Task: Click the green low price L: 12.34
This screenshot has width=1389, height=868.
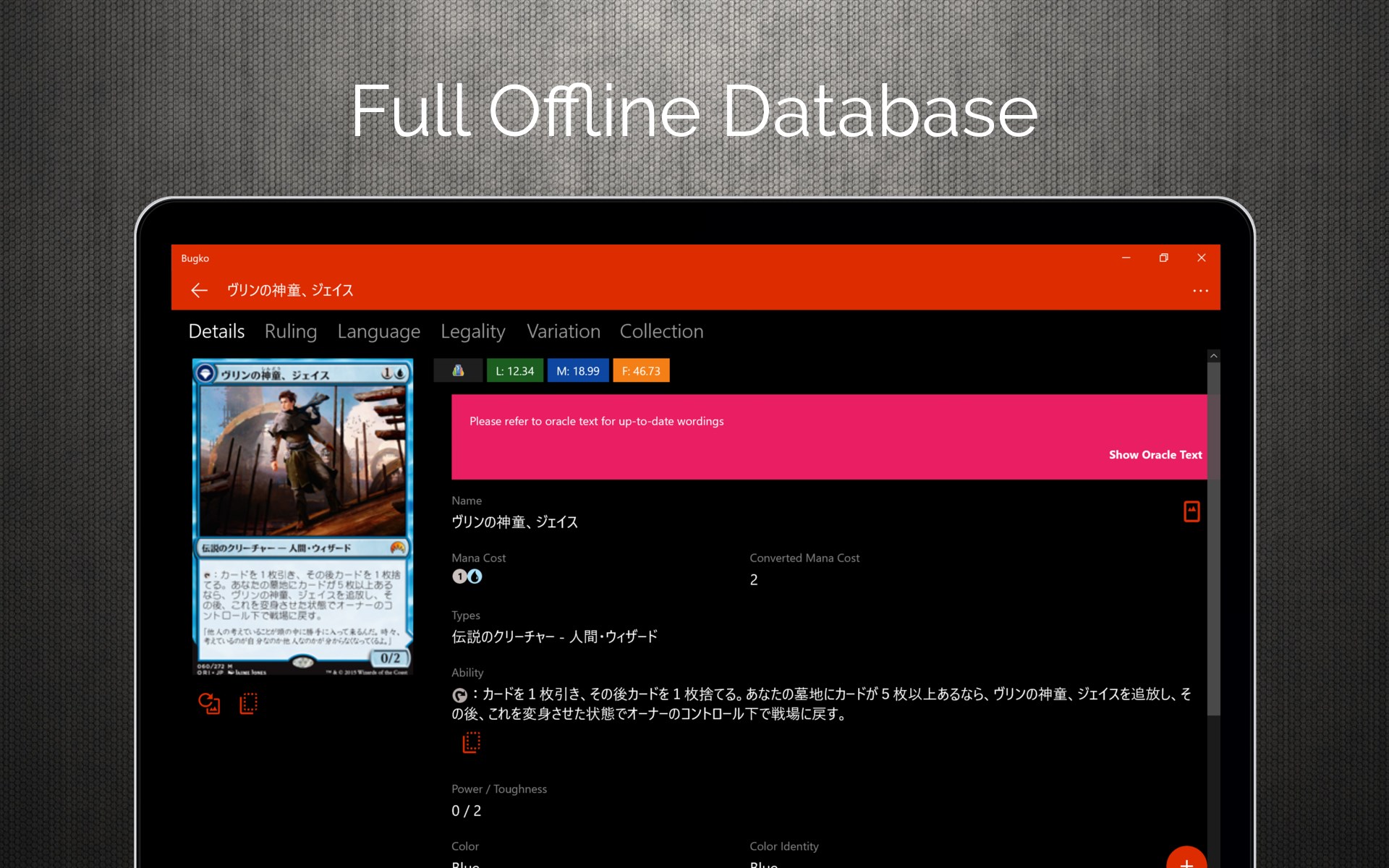Action: click(x=514, y=370)
